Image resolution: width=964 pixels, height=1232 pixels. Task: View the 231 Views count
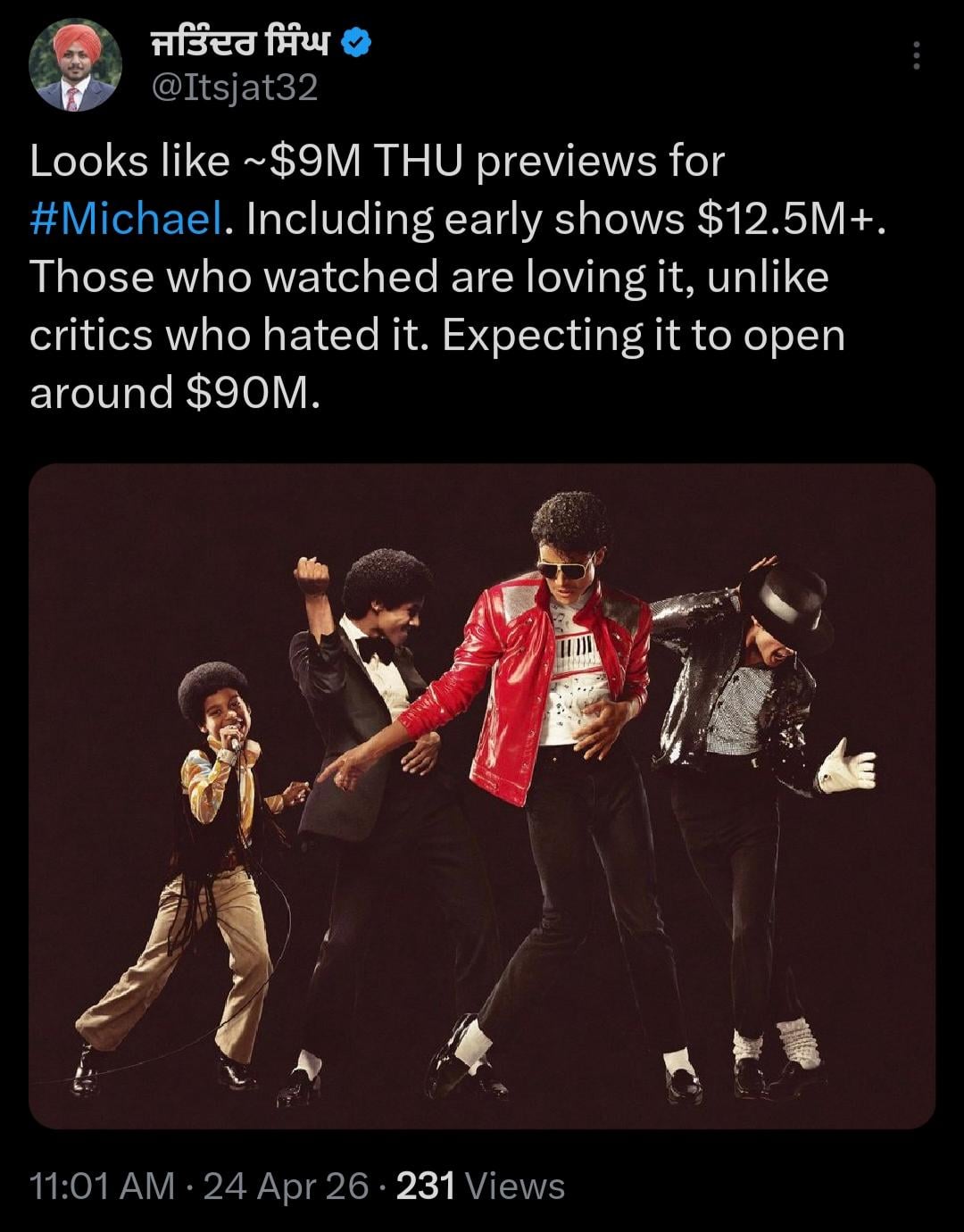480,1186
